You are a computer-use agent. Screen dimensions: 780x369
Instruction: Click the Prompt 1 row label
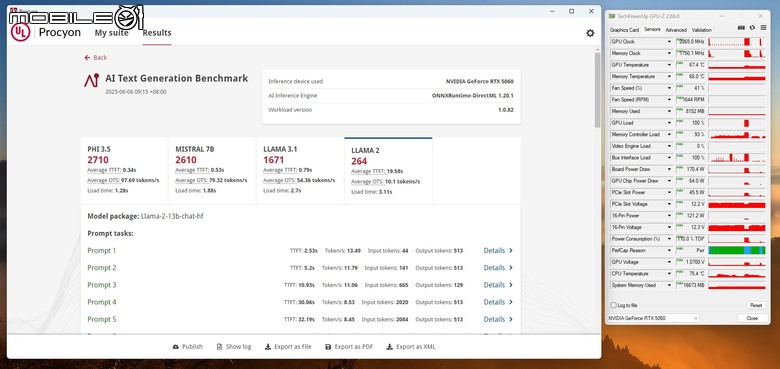pyautogui.click(x=101, y=251)
